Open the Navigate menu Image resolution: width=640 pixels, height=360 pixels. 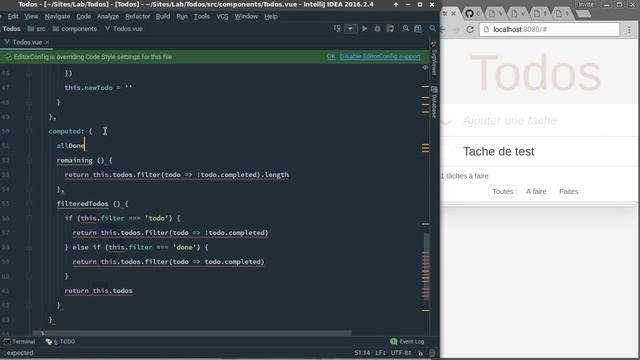(57, 16)
